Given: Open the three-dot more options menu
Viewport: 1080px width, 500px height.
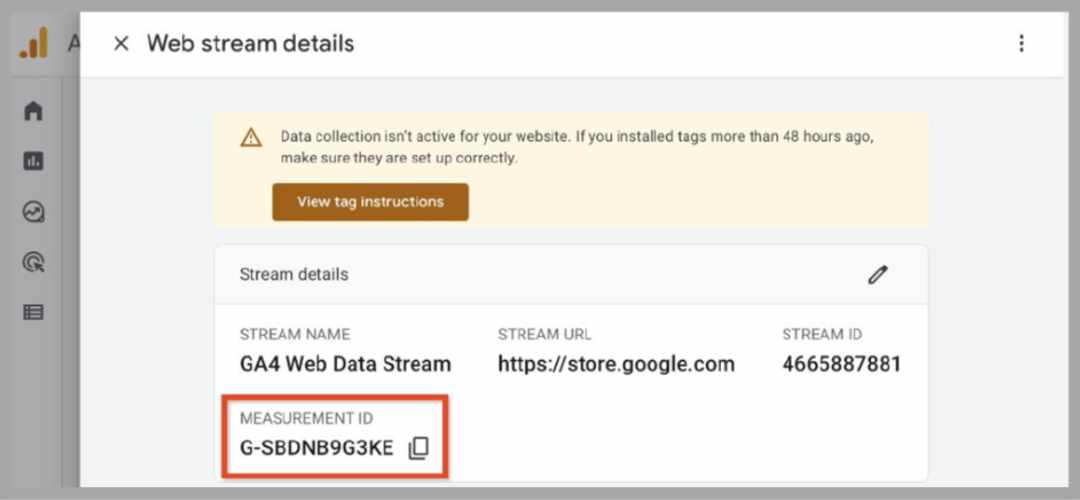Looking at the screenshot, I should (x=1021, y=44).
